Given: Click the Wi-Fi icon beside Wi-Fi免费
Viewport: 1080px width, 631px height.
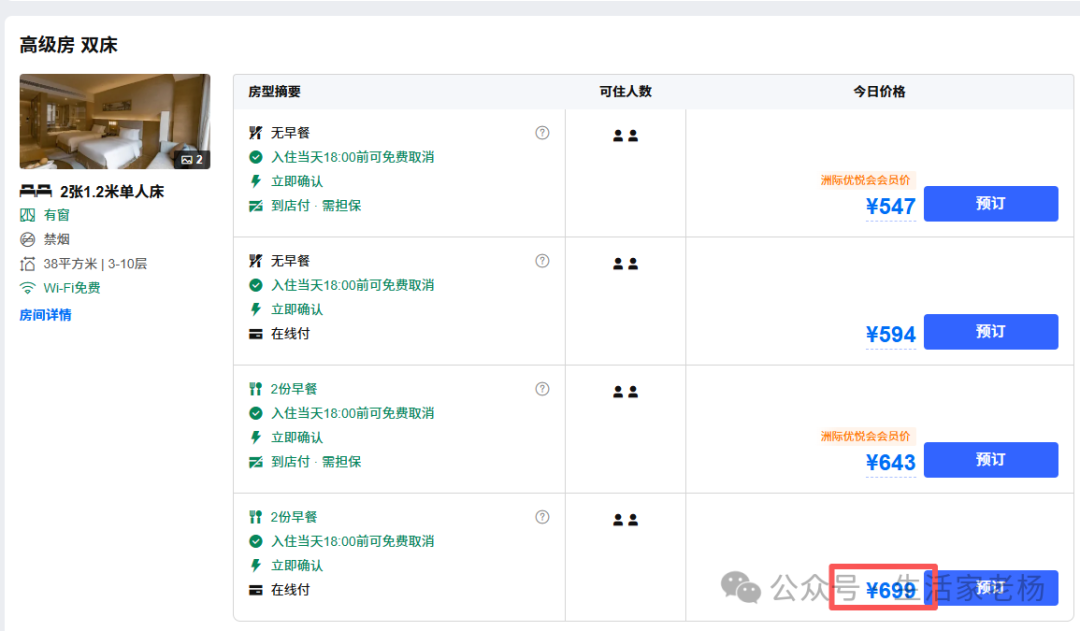Looking at the screenshot, I should [28, 288].
